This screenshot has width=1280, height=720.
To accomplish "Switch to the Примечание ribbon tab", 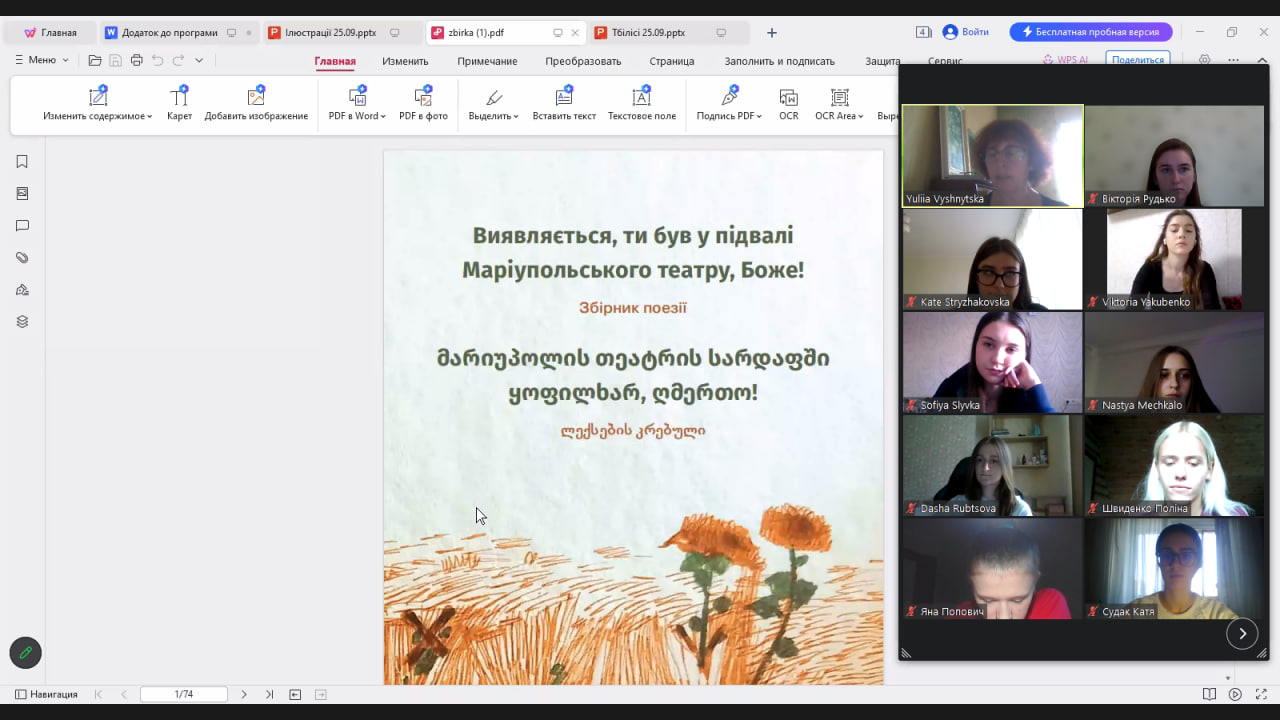I will tap(487, 61).
